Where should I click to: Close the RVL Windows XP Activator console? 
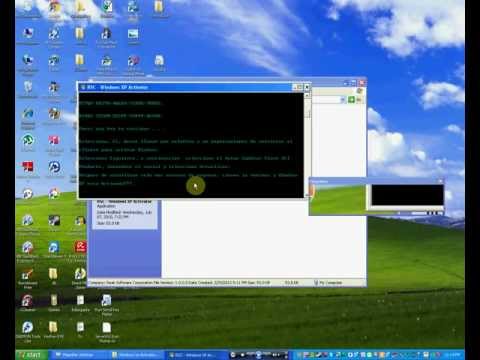point(307,87)
